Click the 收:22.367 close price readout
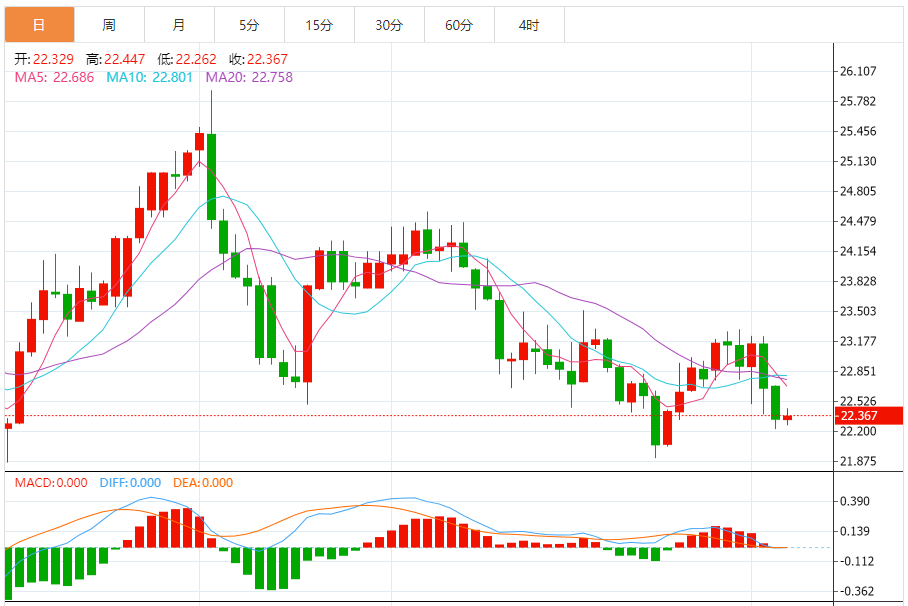Viewport: 908px width, 606px height. click(258, 59)
